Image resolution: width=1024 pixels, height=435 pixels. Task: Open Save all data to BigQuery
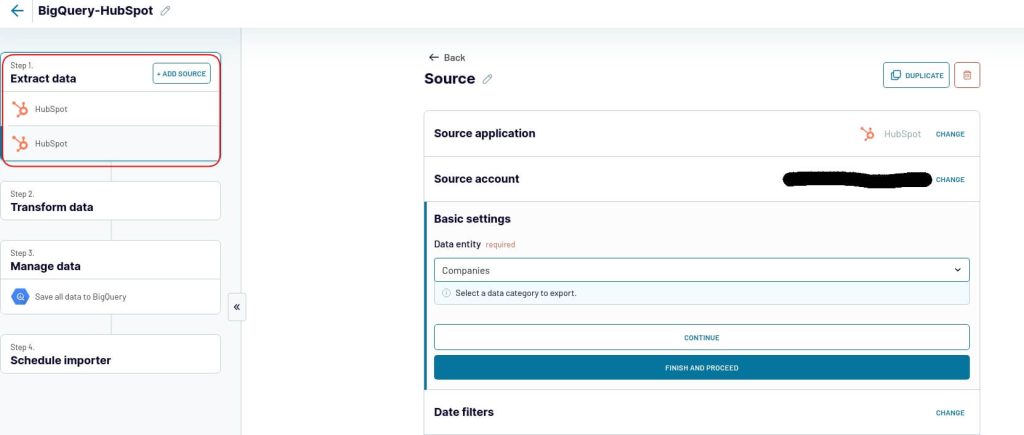[110, 297]
